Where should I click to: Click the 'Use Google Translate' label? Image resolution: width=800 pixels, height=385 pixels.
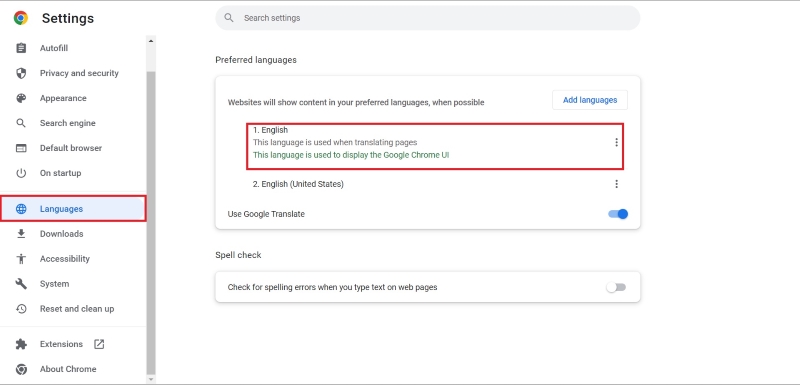(x=266, y=214)
